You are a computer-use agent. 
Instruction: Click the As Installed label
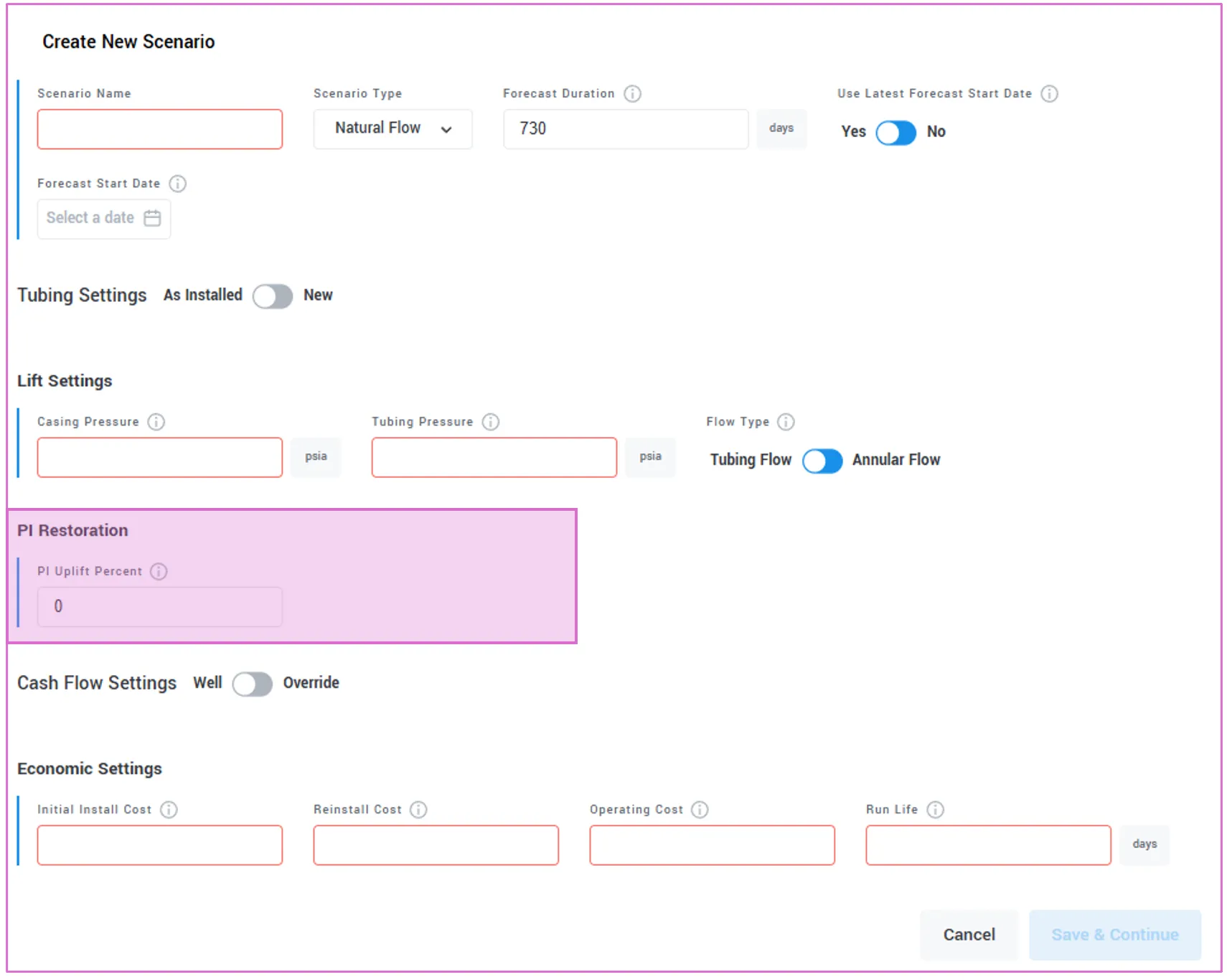(203, 295)
